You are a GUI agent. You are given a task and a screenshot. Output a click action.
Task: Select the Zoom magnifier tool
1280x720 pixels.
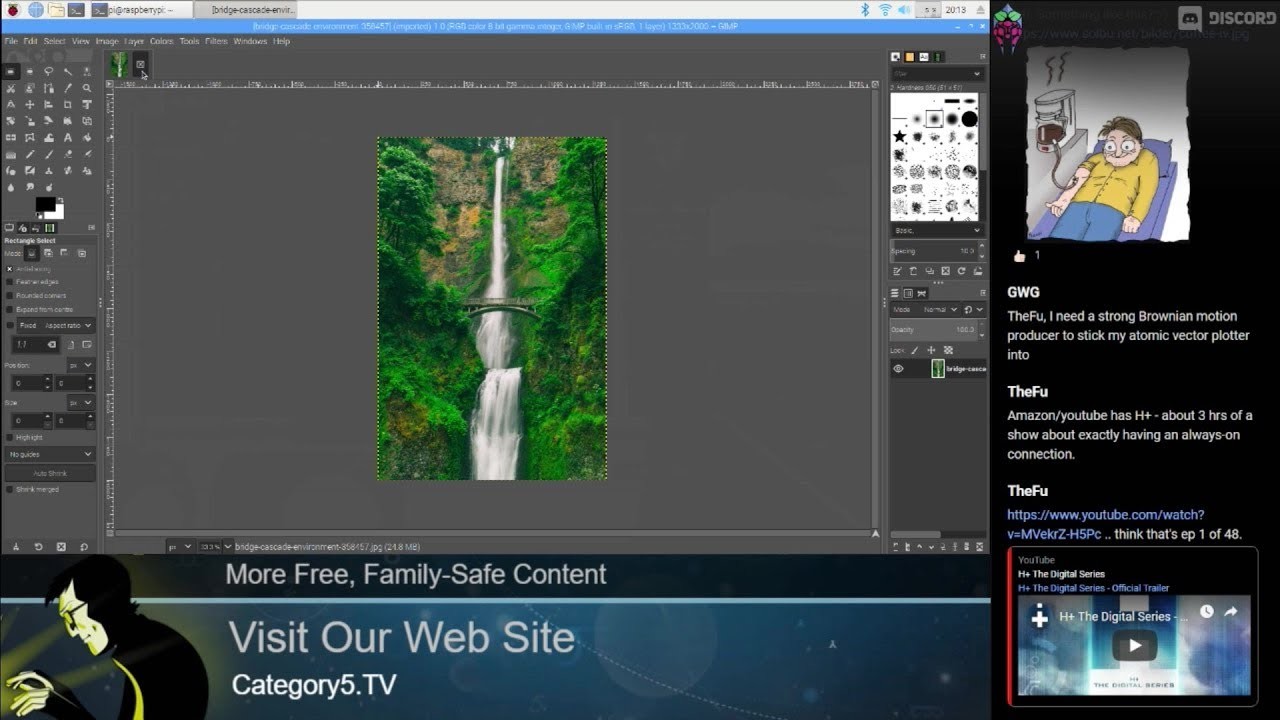(87, 88)
